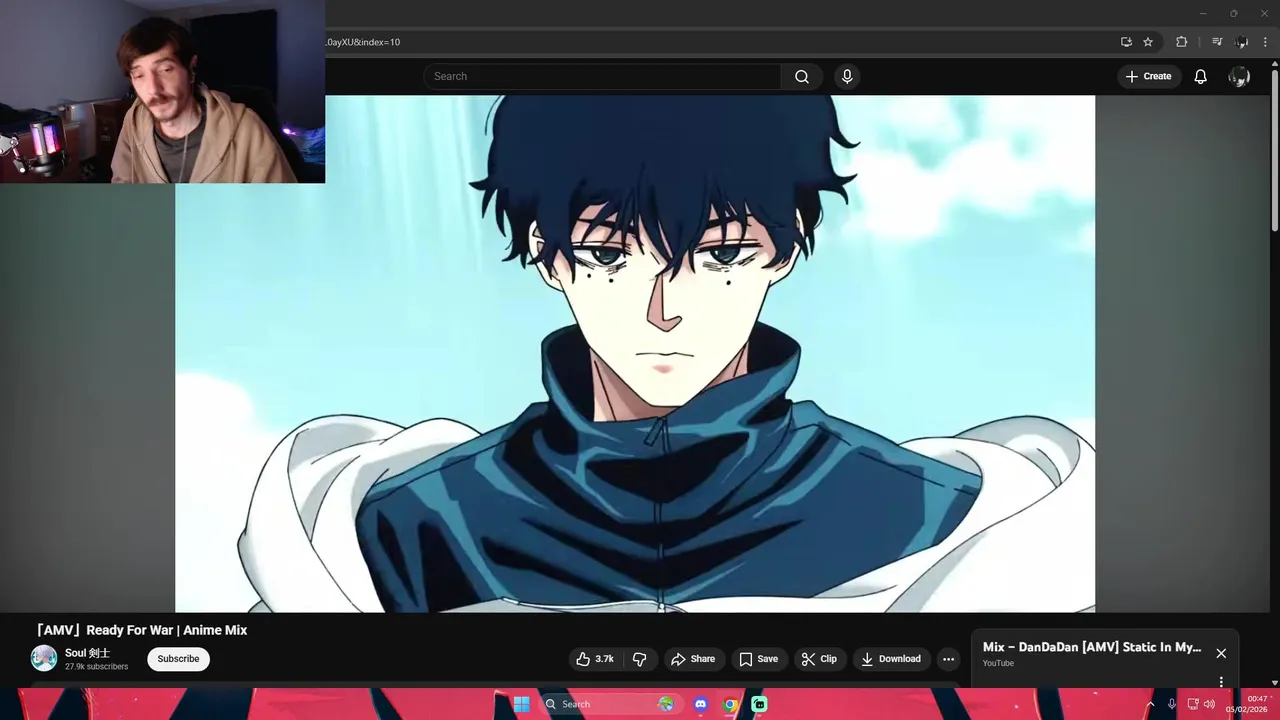Viewport: 1280px width, 720px height.
Task: Install app icon in the address bar
Action: (x=1126, y=42)
